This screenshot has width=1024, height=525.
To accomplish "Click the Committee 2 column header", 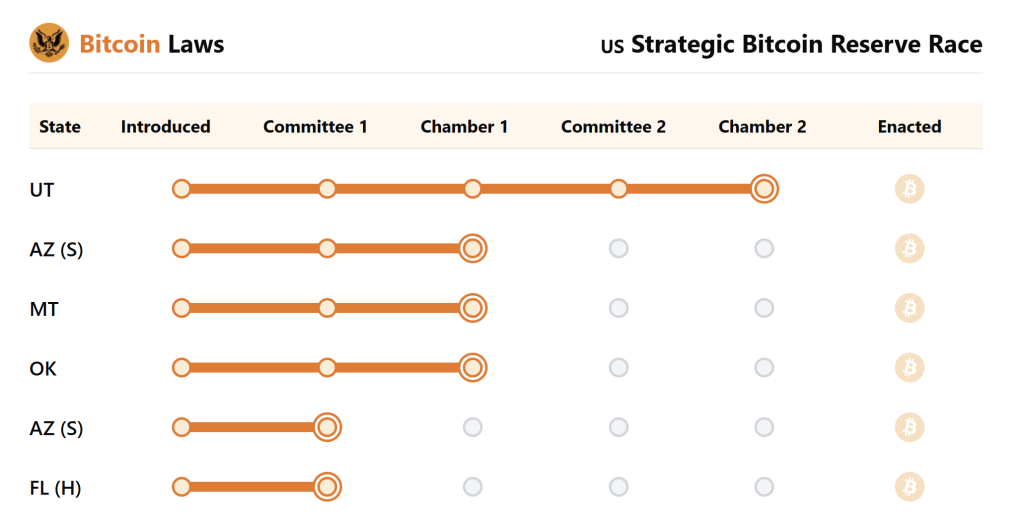I will pos(613,127).
